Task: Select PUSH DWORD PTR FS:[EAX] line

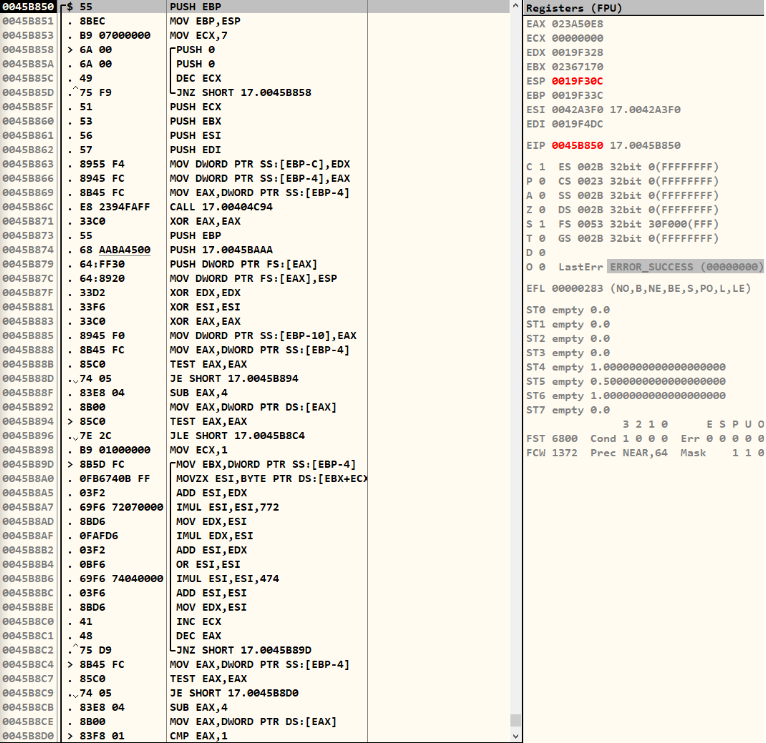Action: [x=244, y=264]
